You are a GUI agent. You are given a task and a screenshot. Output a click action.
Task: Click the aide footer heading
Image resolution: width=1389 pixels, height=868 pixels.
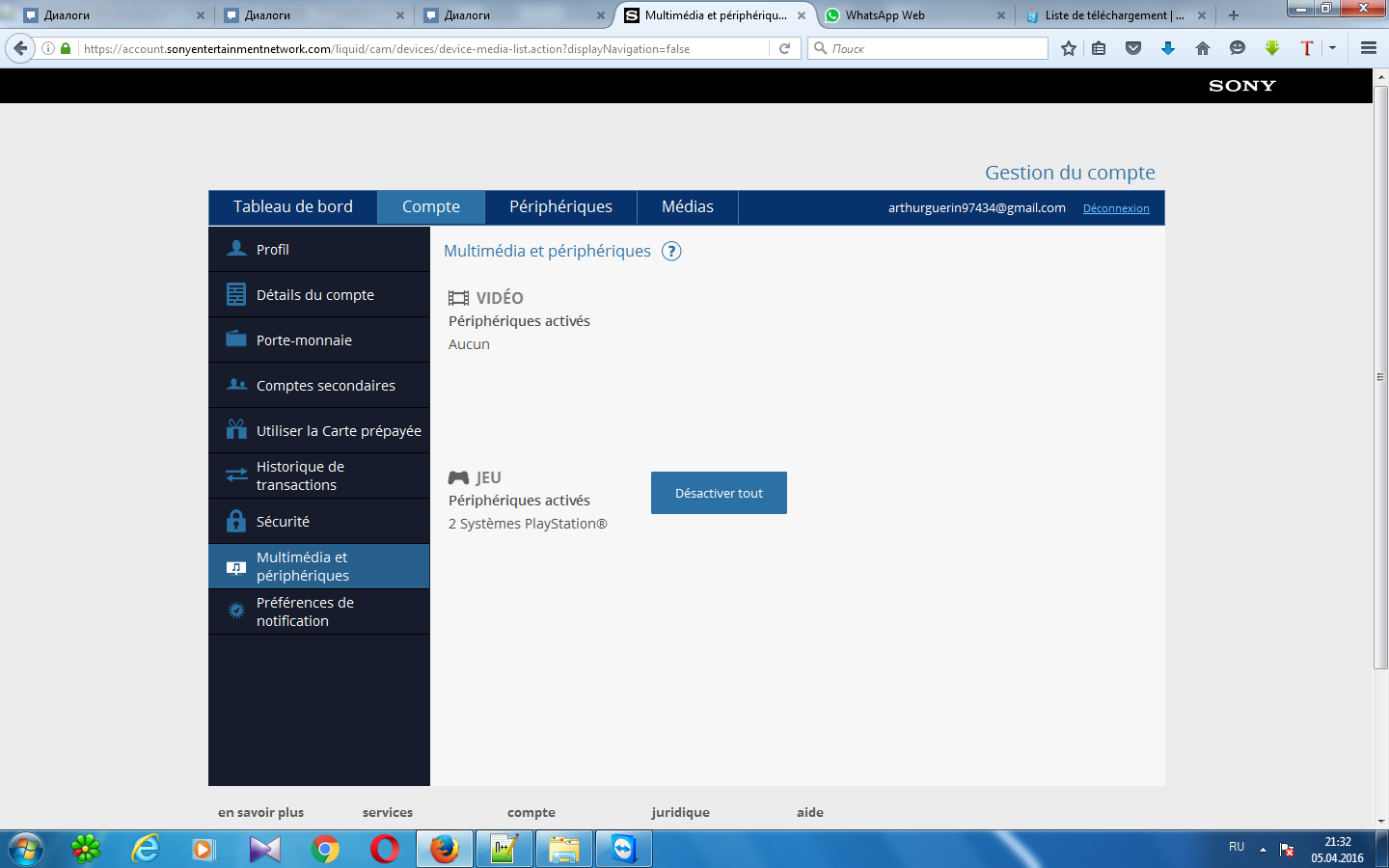(810, 812)
